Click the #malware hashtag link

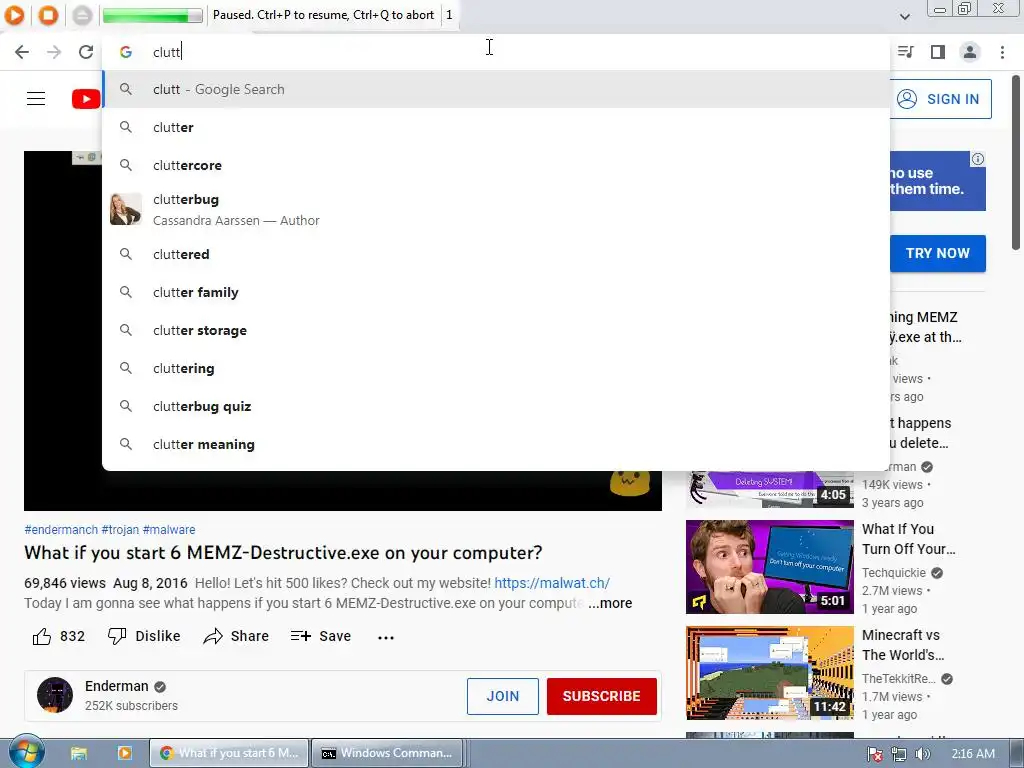(x=169, y=530)
